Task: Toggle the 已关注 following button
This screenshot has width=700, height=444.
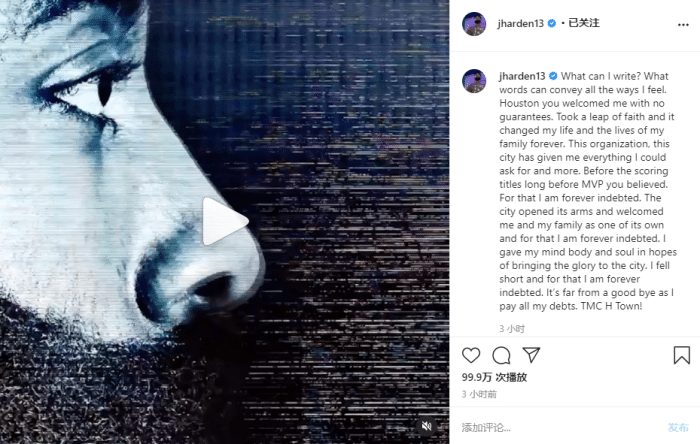Action: pos(583,23)
